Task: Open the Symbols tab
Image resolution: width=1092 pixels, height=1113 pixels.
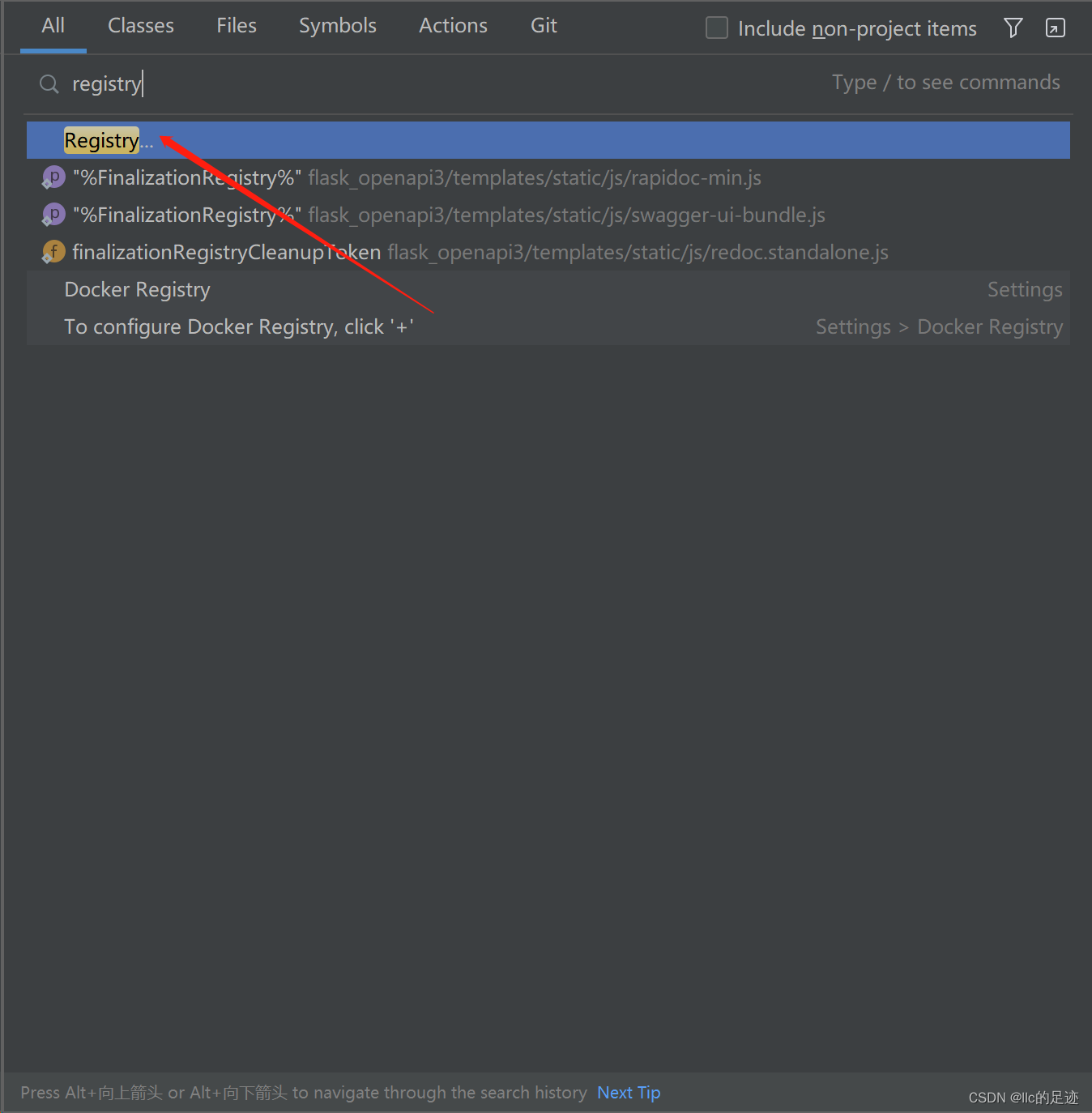Action: 337,25
